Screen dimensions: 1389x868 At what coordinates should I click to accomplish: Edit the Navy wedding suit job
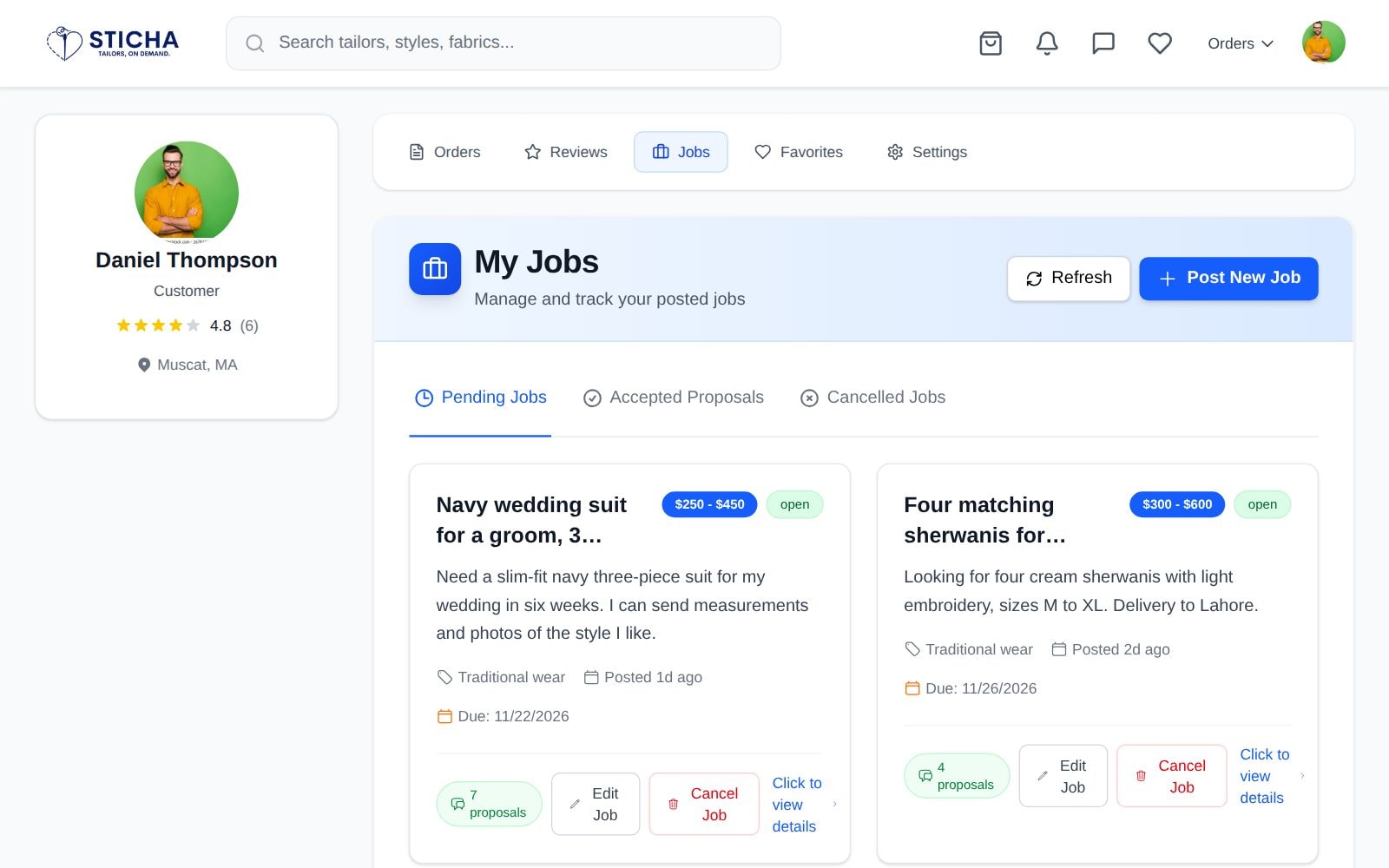pyautogui.click(x=596, y=804)
